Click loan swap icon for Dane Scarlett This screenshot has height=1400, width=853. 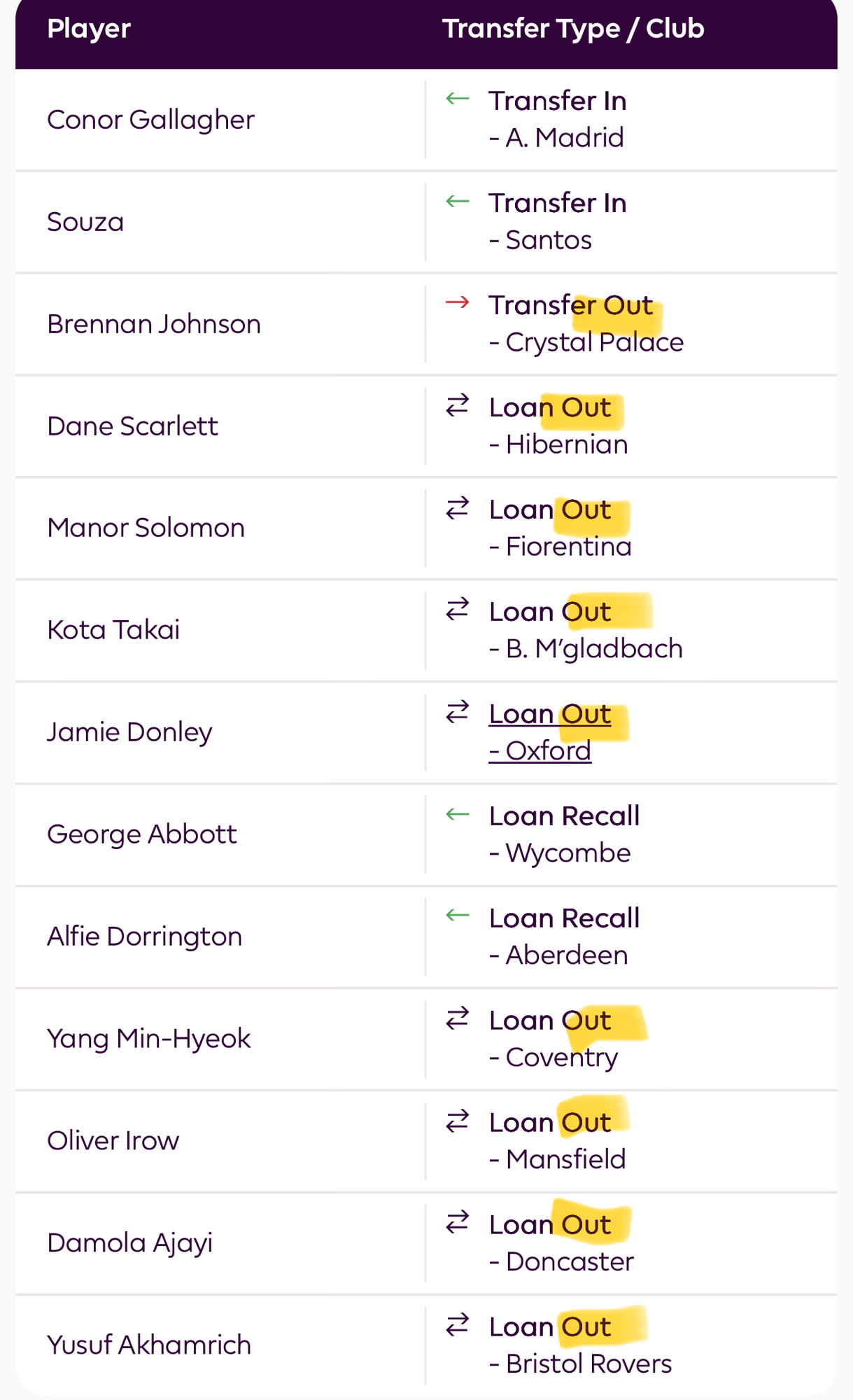[x=458, y=405]
